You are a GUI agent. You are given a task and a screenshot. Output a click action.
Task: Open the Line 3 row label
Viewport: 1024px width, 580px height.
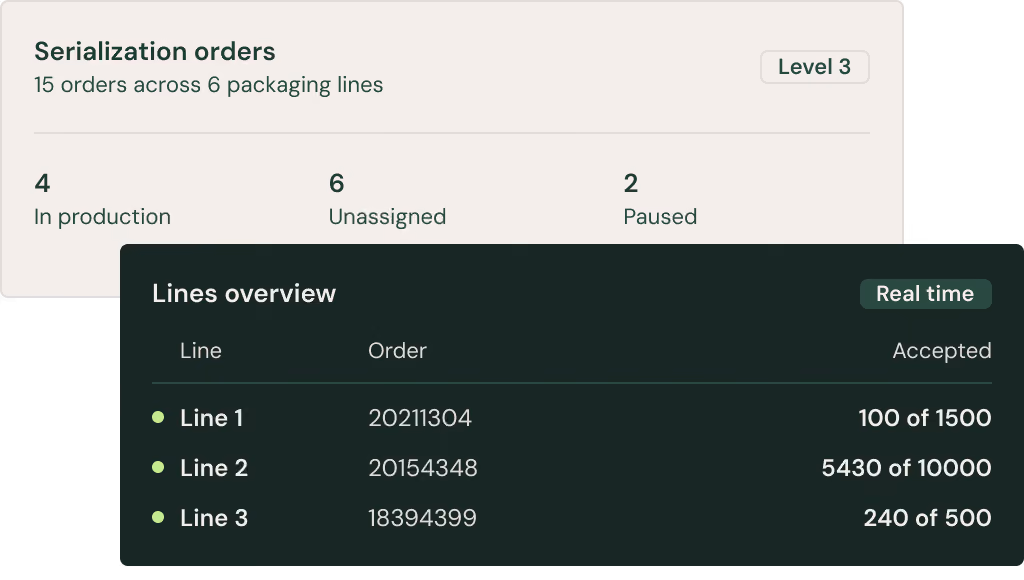coord(214,518)
